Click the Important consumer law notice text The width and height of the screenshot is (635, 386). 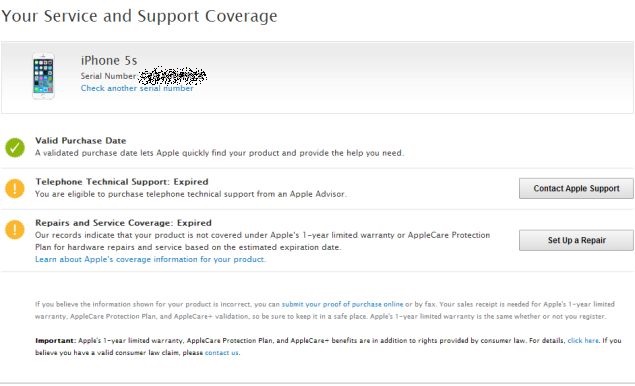pyautogui.click(x=328, y=347)
